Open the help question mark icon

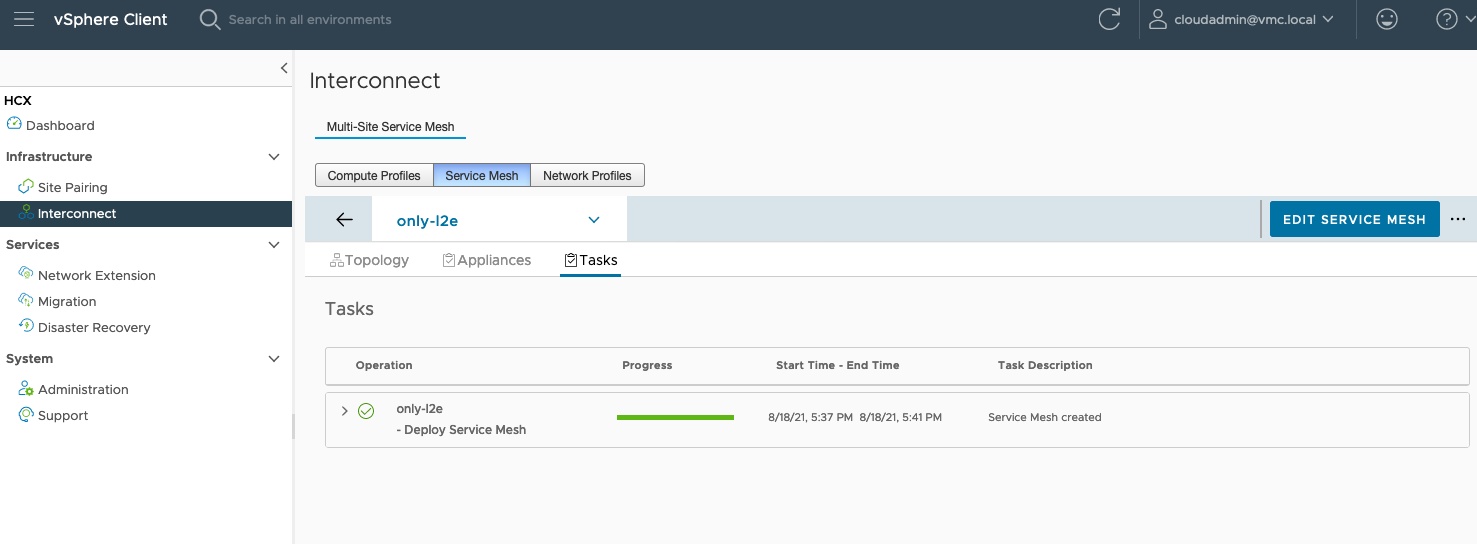1445,19
